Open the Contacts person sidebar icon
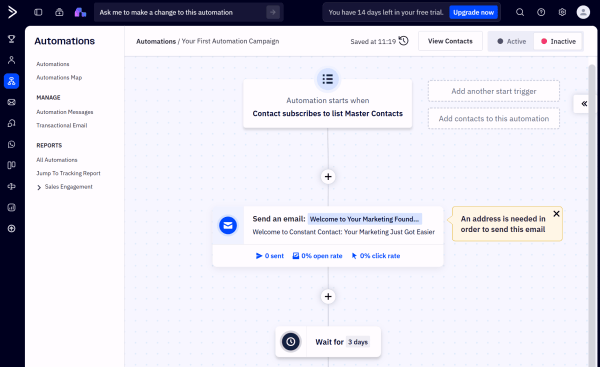 click(x=11, y=60)
